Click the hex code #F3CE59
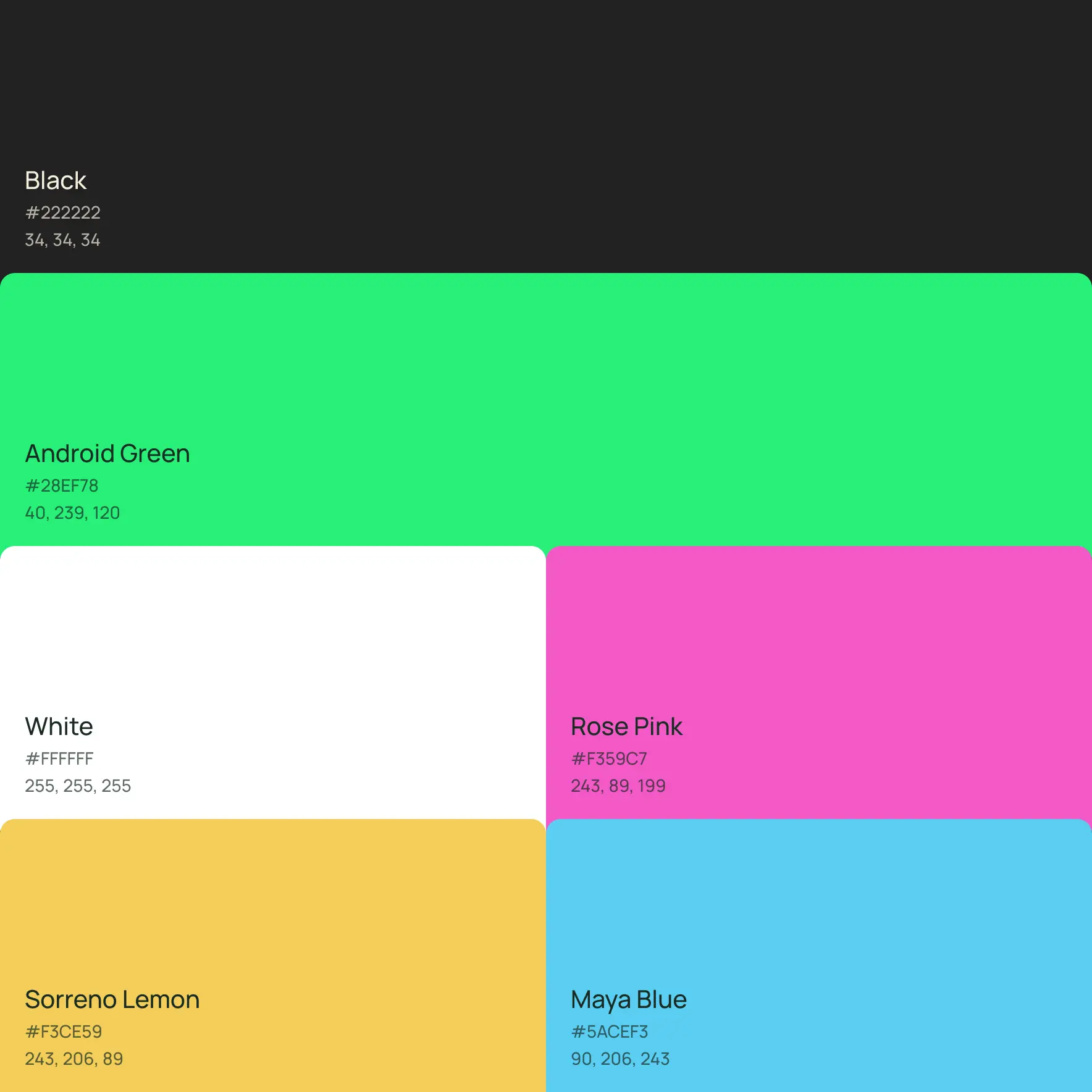Image resolution: width=1092 pixels, height=1092 pixels. (x=64, y=1031)
